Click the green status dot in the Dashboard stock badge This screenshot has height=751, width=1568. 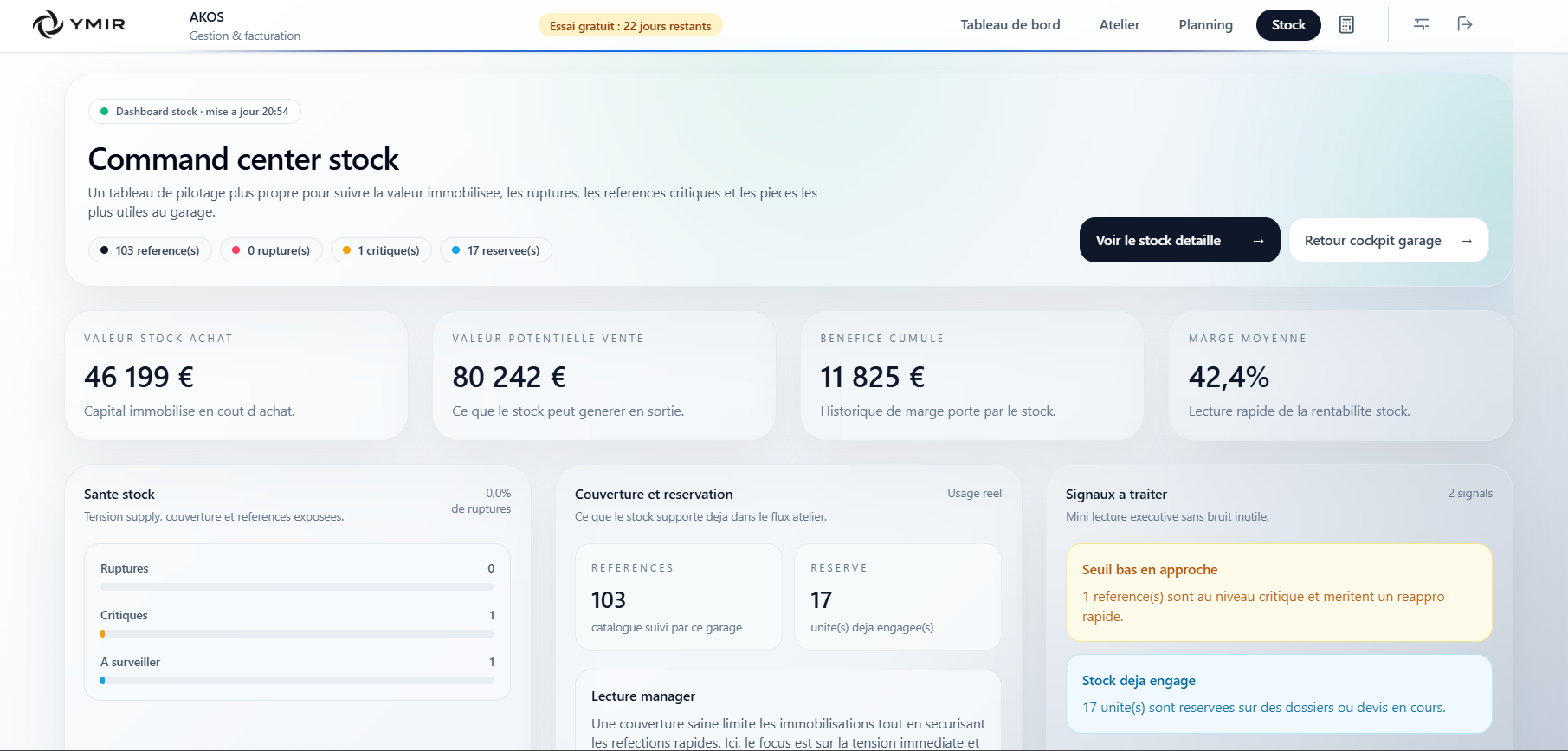coord(104,112)
